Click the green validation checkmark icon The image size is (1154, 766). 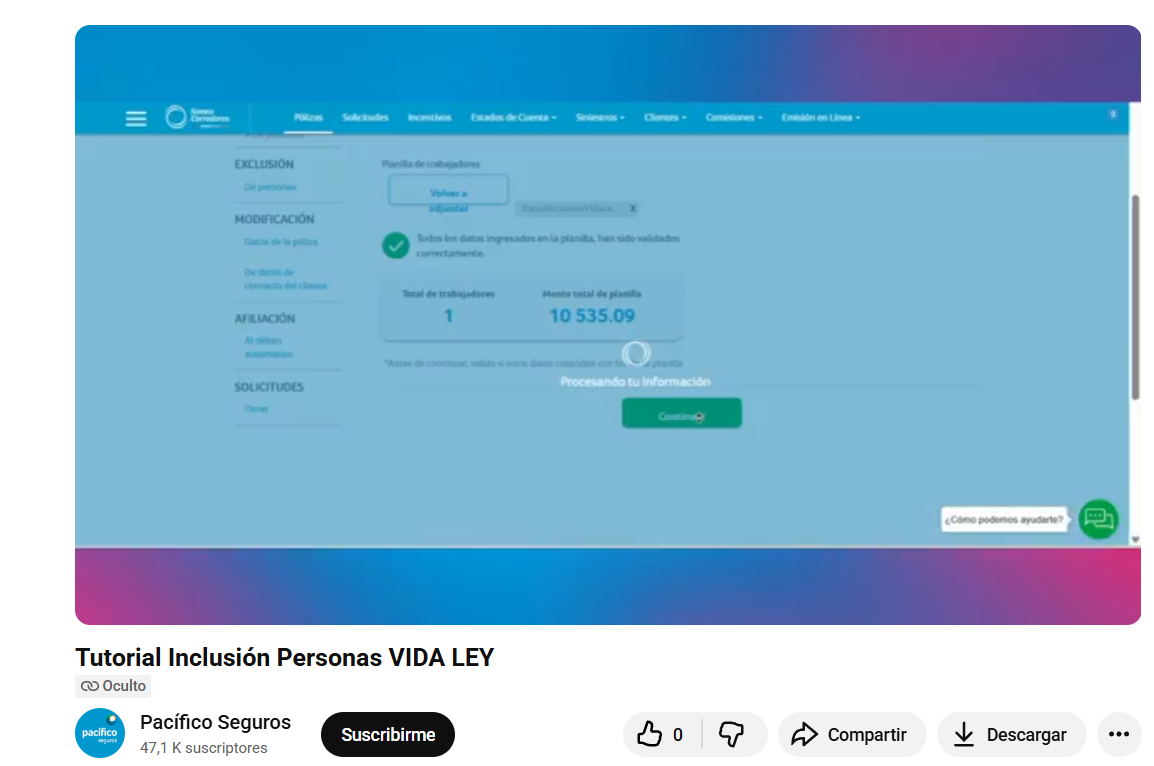396,245
